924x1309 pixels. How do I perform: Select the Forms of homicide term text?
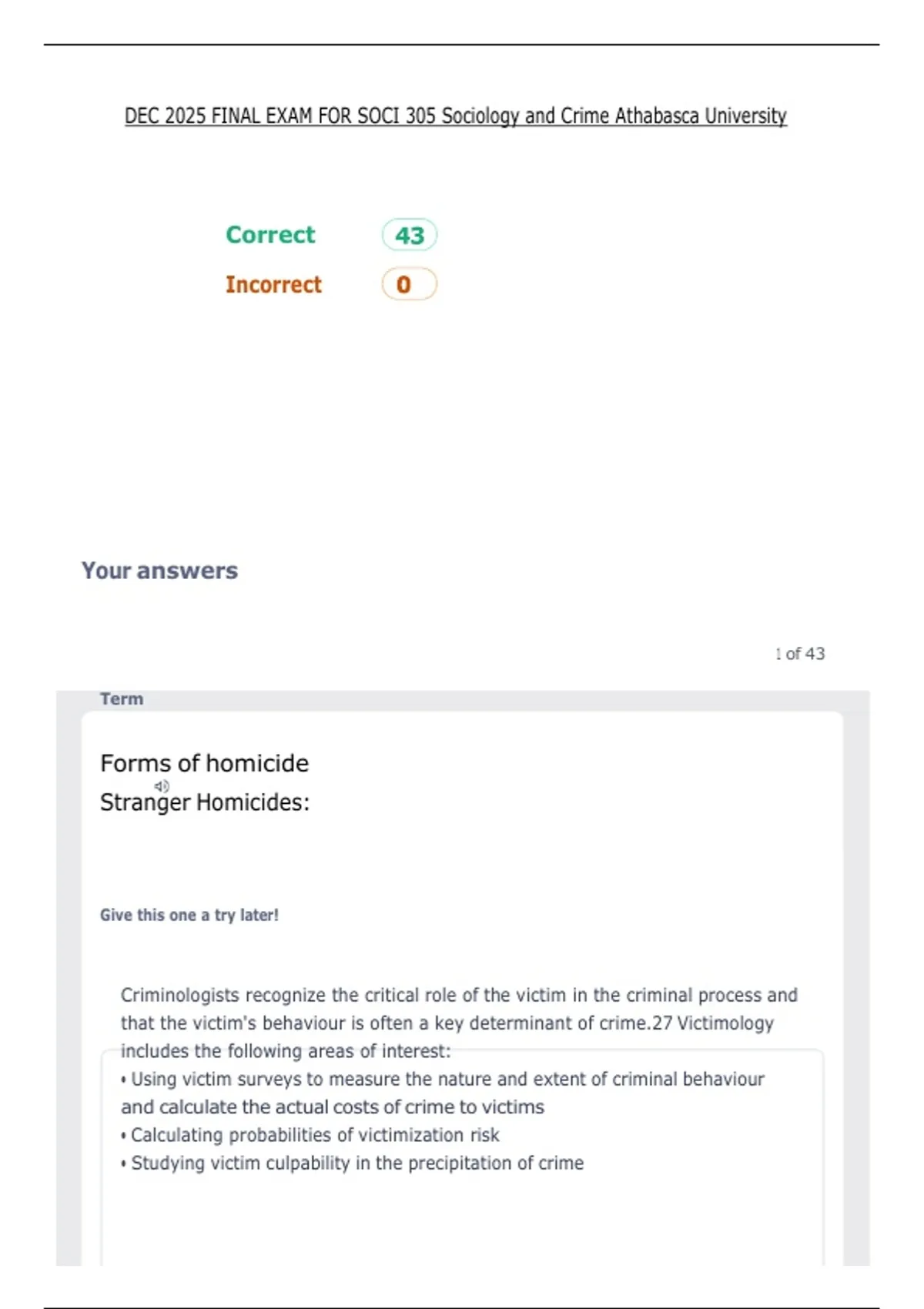coord(204,763)
